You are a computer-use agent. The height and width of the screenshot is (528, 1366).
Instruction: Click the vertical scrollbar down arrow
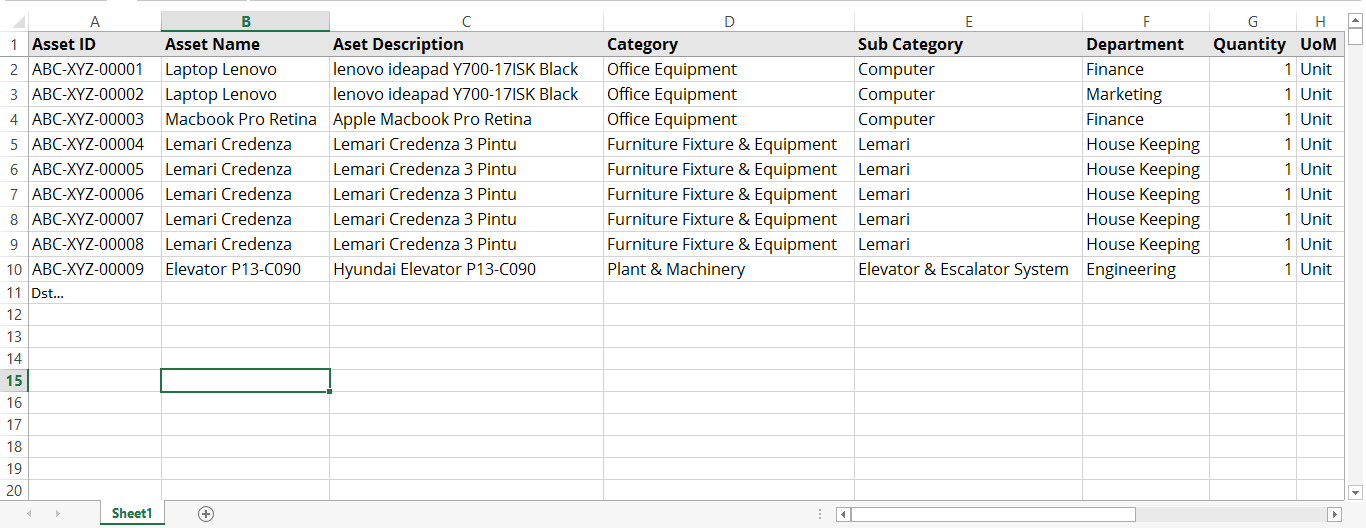coord(1355,492)
